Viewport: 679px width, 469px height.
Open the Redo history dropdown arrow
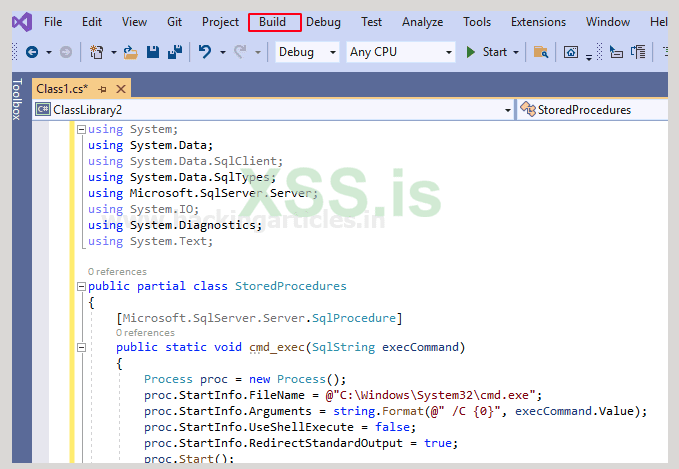pos(258,53)
